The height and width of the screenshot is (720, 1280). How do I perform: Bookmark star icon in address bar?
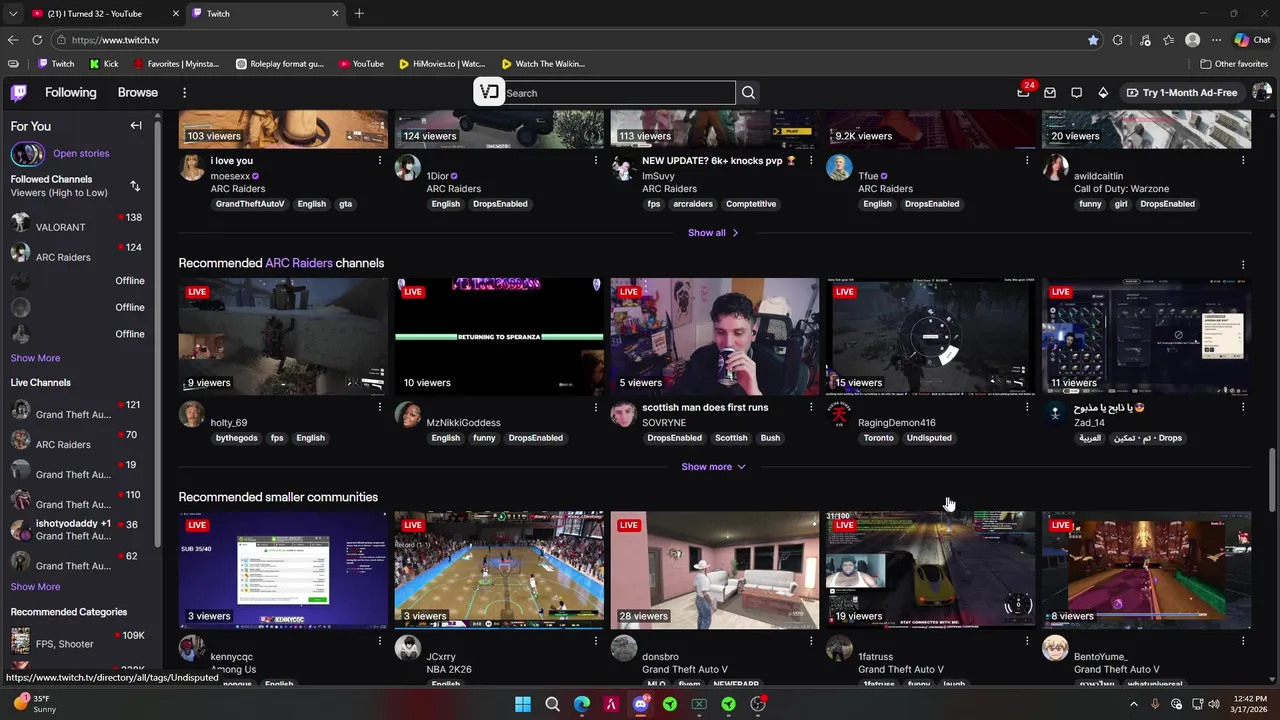(1093, 40)
